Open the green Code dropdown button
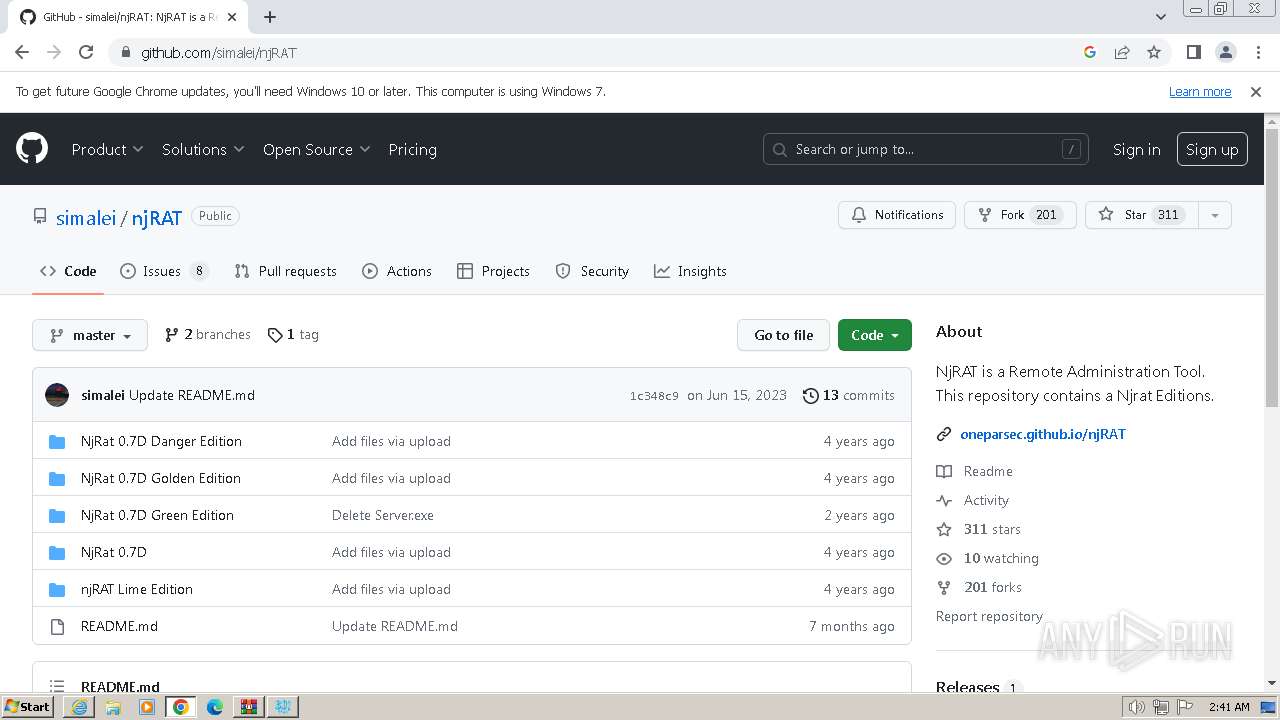1280x720 pixels. 874,335
